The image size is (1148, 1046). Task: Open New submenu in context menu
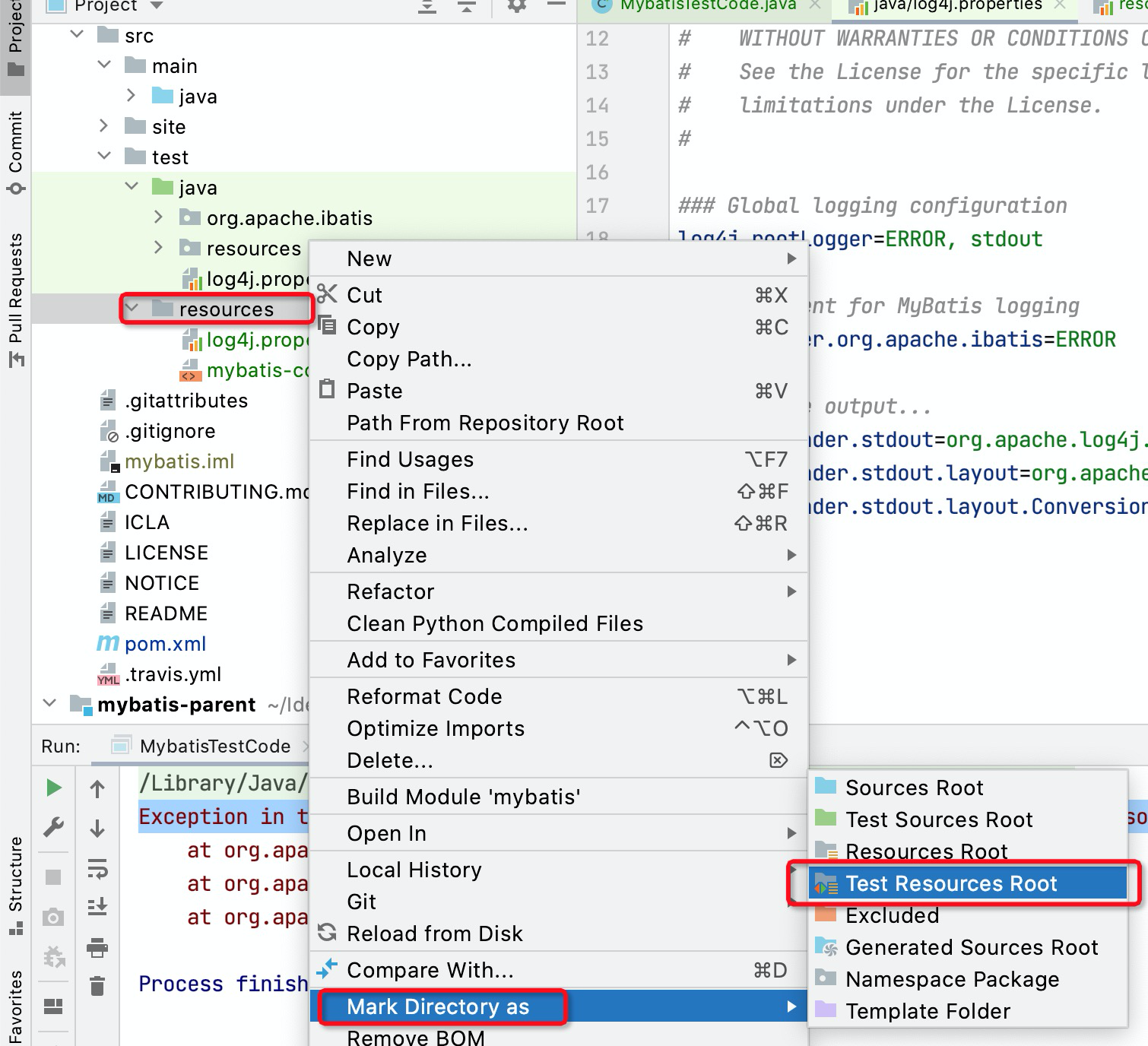click(x=558, y=258)
